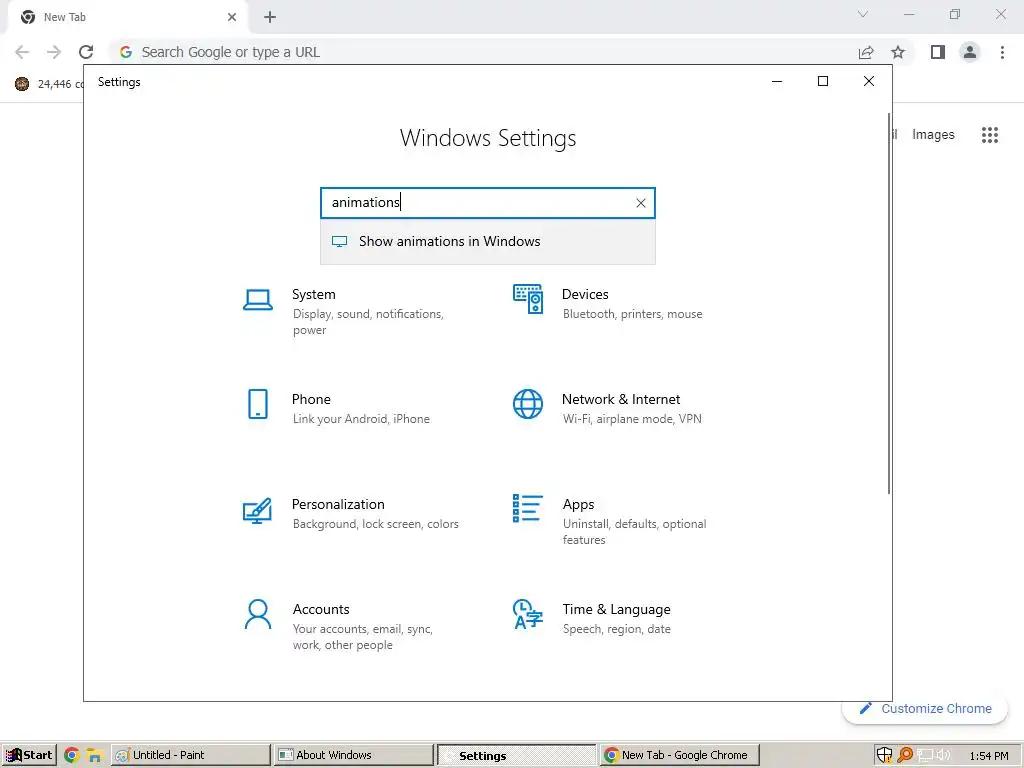Image resolution: width=1024 pixels, height=768 pixels.
Task: Switch to New Tab - Google Chrome taskbar button
Action: (680, 755)
